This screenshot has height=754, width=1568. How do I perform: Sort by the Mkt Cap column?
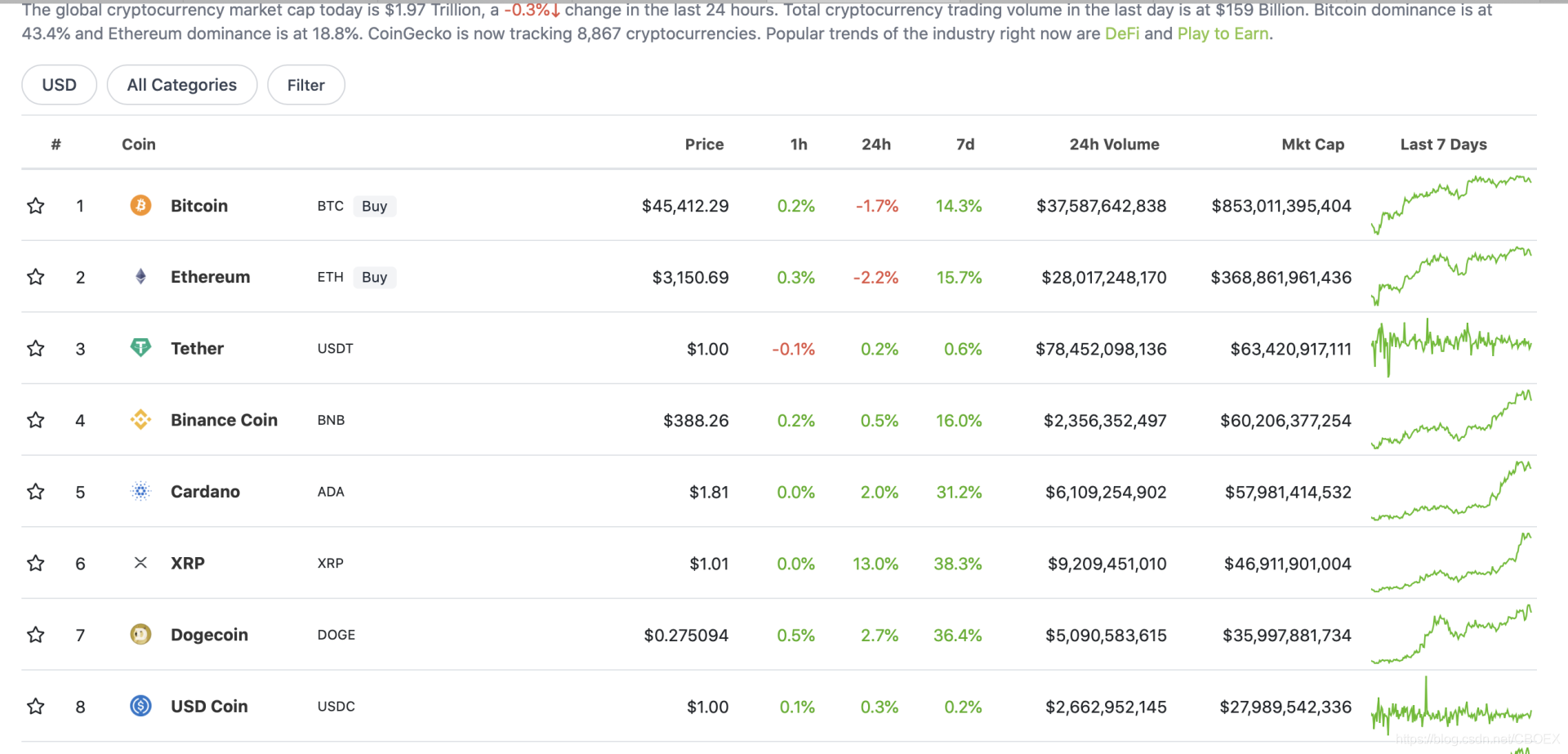(1313, 145)
